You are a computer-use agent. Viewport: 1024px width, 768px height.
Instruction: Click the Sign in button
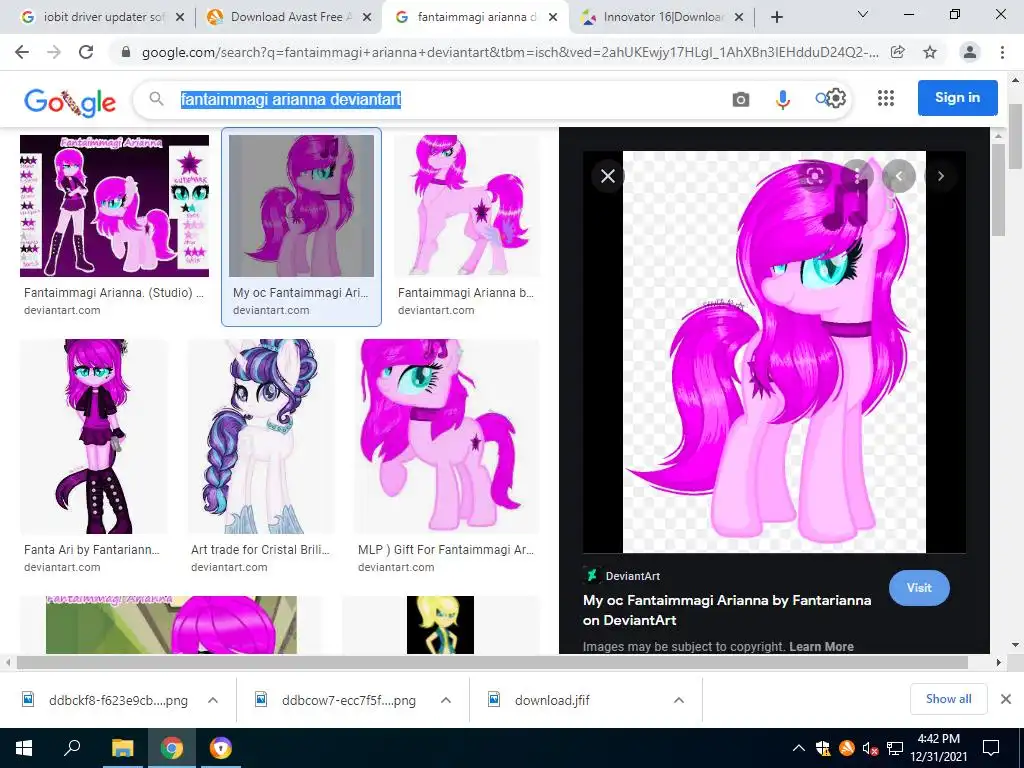pyautogui.click(x=957, y=98)
